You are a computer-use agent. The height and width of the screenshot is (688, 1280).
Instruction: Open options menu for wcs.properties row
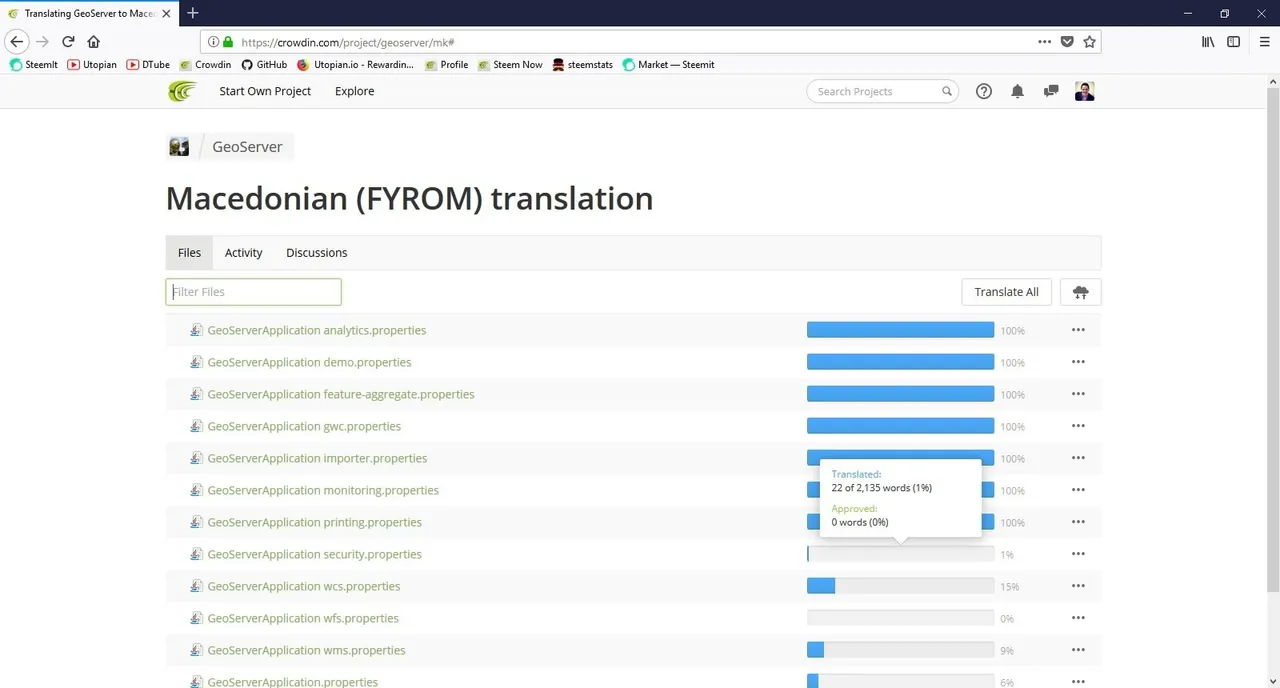[x=1078, y=586]
